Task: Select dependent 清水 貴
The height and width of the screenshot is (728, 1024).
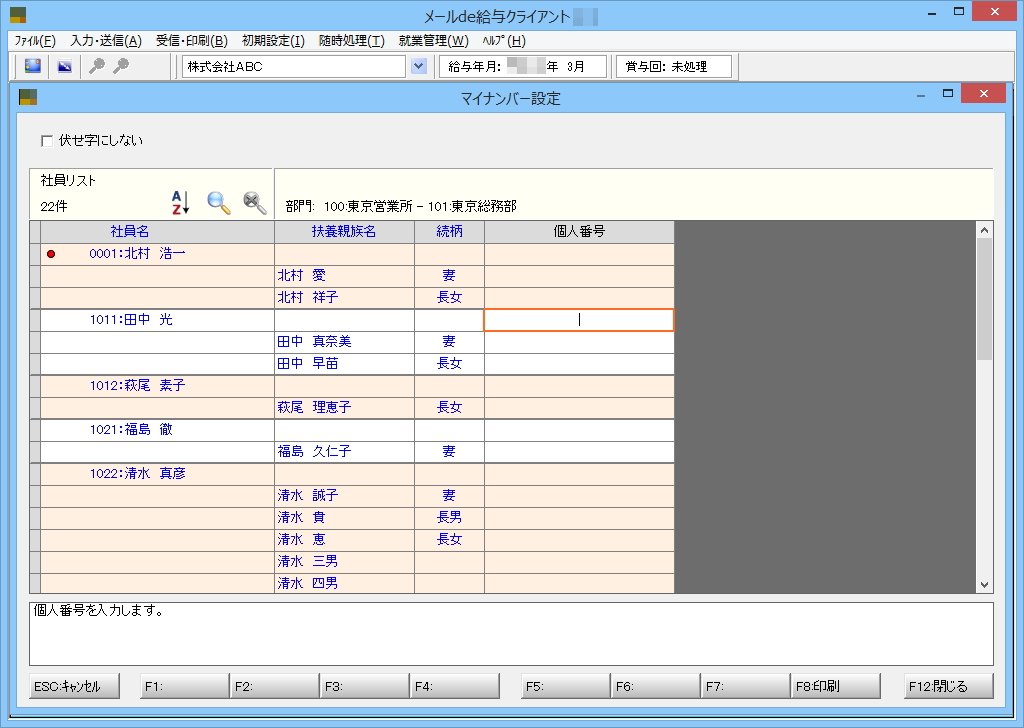Action: (x=344, y=518)
